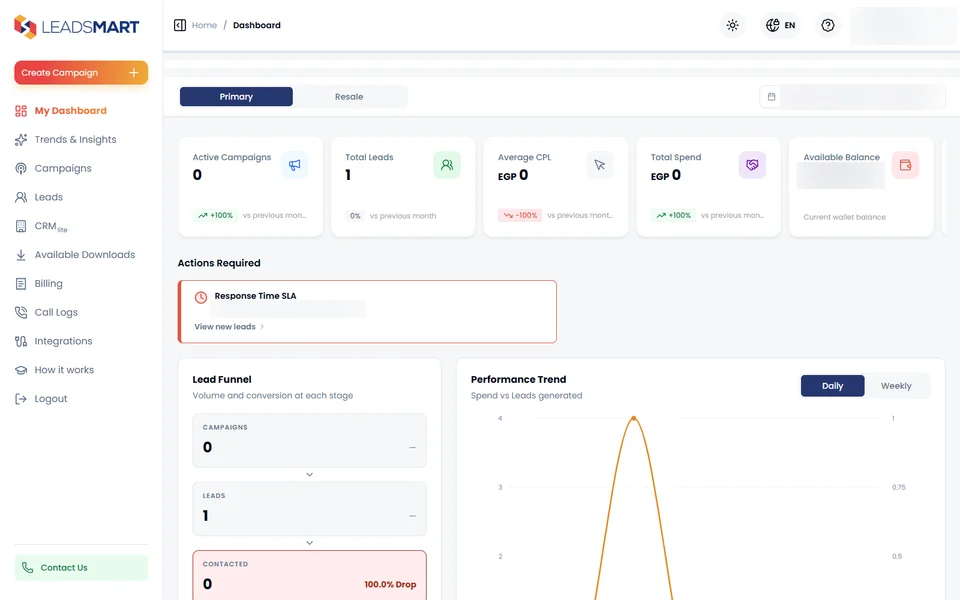This screenshot has width=960, height=600.
Task: Click Logout in the sidebar
Action: click(x=50, y=399)
